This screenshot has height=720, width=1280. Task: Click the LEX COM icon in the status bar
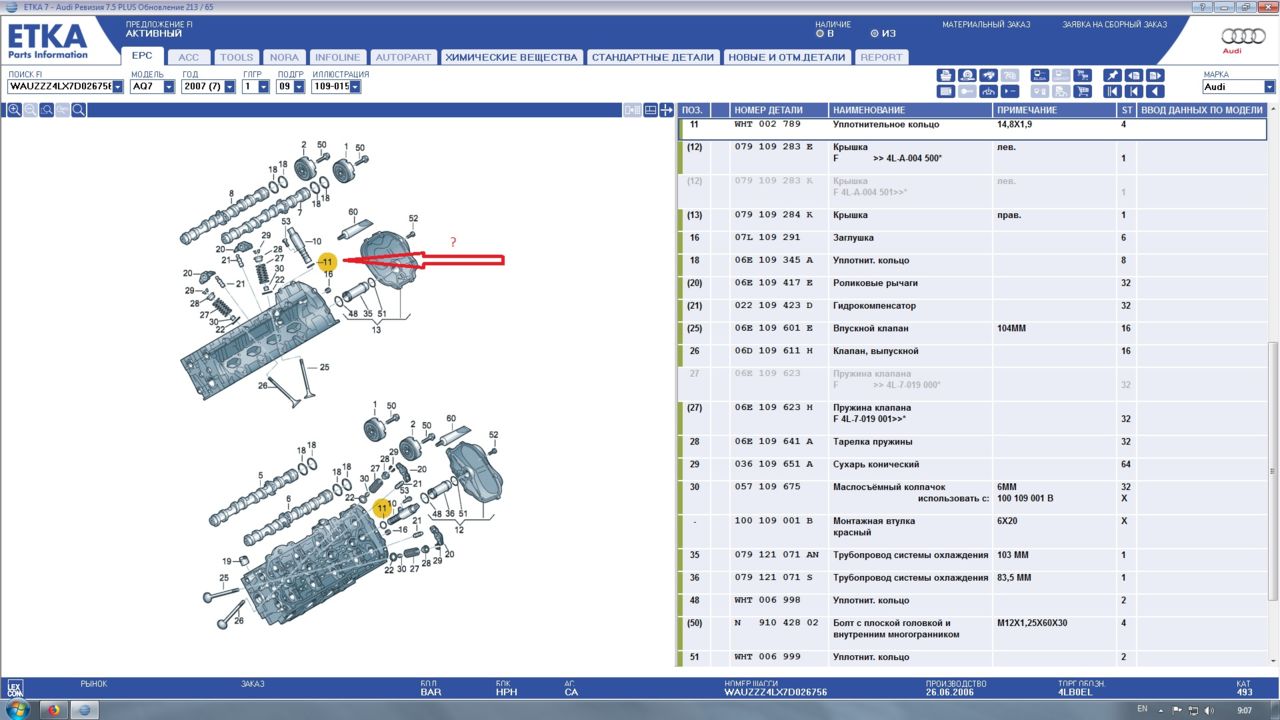tap(14, 688)
